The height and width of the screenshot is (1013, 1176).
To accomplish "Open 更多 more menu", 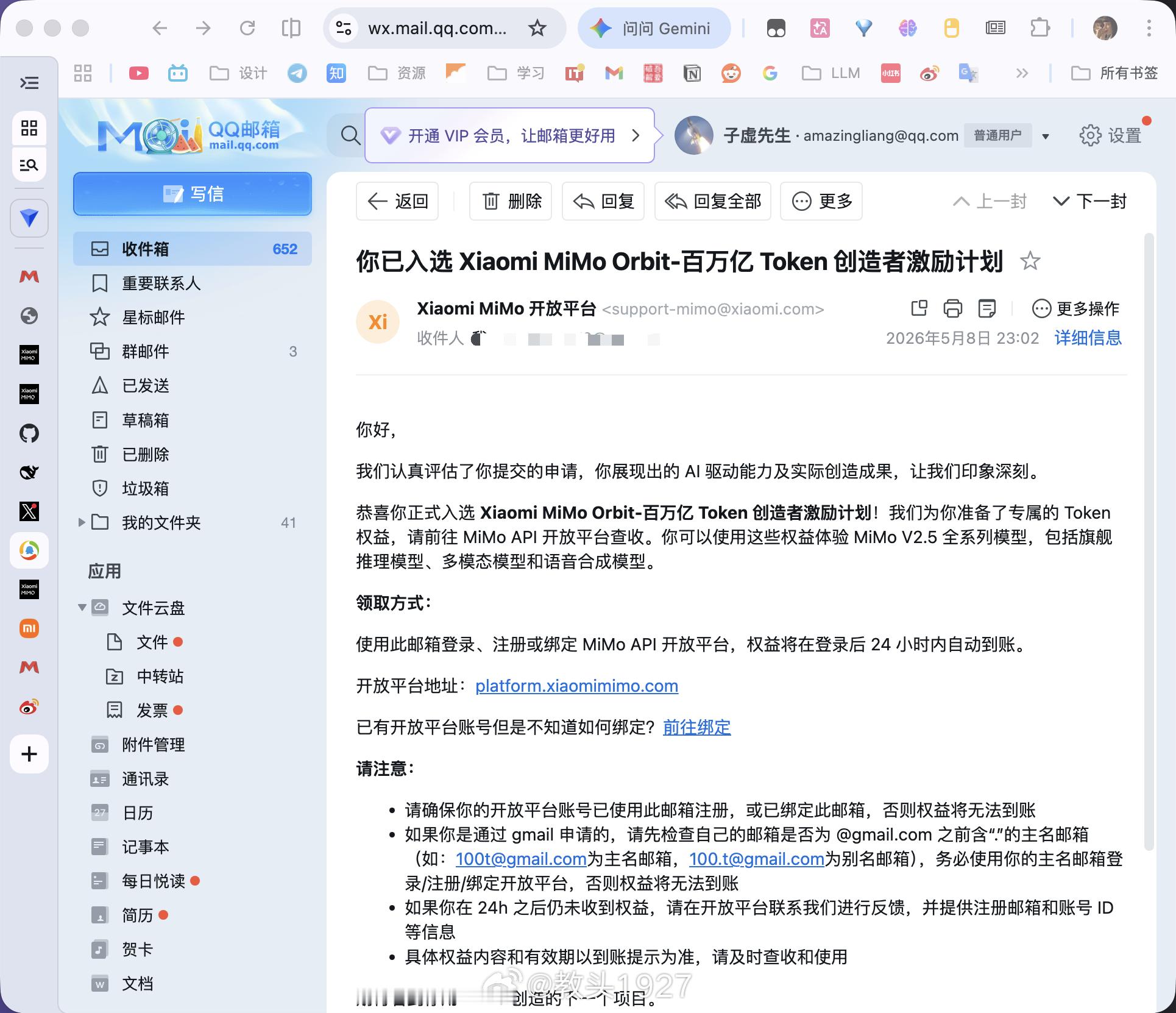I will tap(821, 201).
